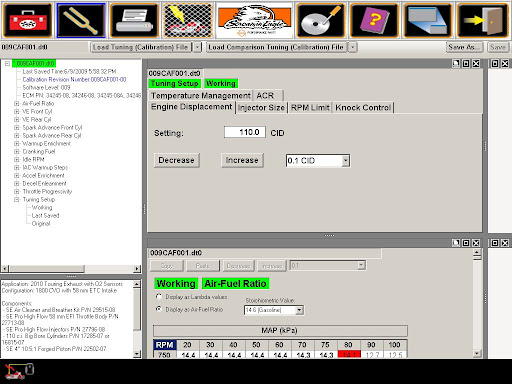Viewport: 512px width, 384px height.
Task: Click the printer icon
Action: click(x=134, y=21)
